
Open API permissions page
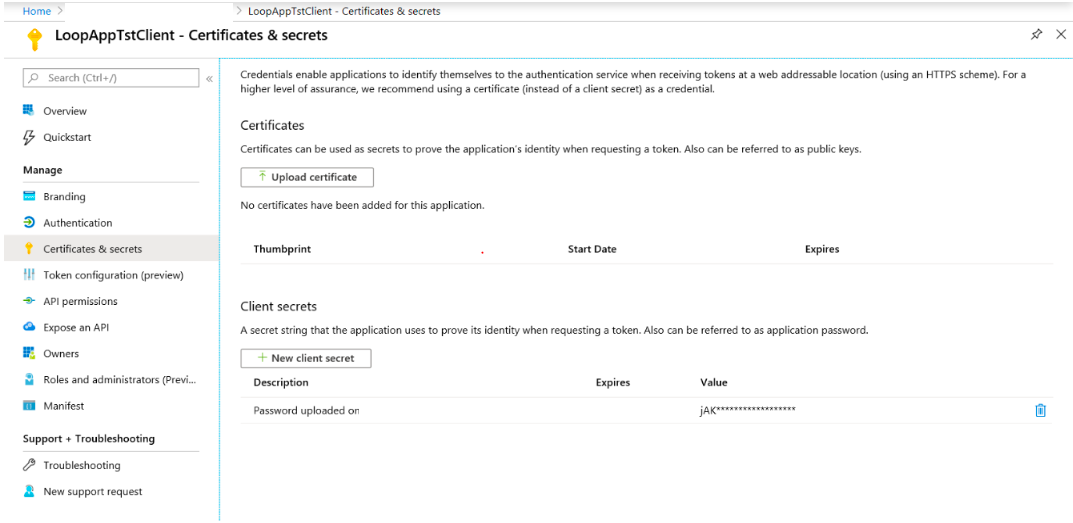click(80, 301)
